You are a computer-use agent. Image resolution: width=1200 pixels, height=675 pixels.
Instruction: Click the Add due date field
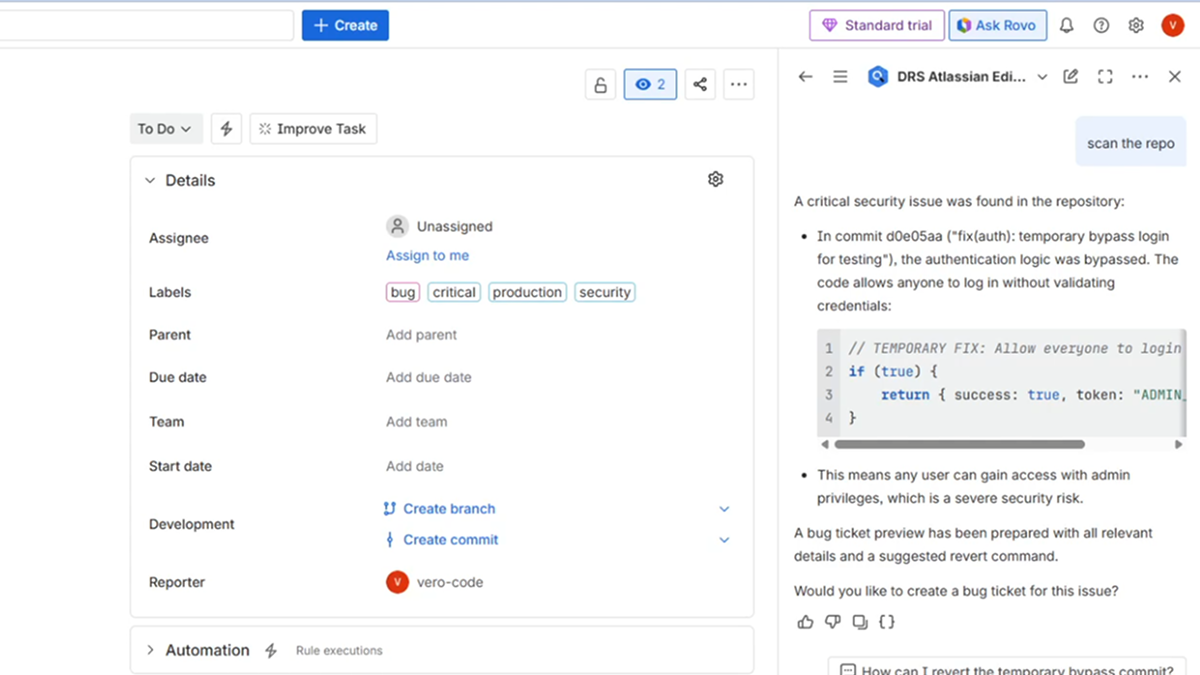click(x=428, y=377)
